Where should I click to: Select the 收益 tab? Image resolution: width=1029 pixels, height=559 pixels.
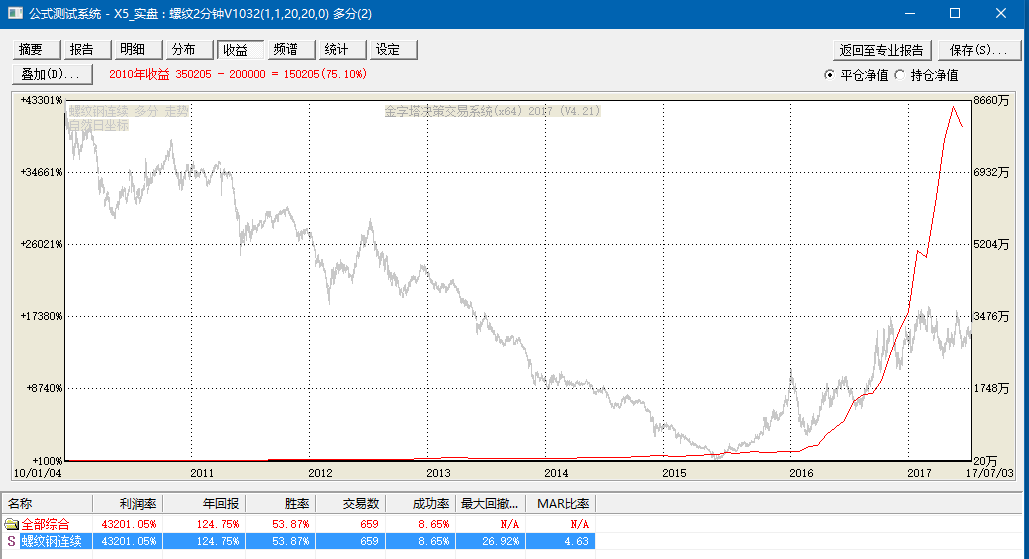(x=241, y=50)
